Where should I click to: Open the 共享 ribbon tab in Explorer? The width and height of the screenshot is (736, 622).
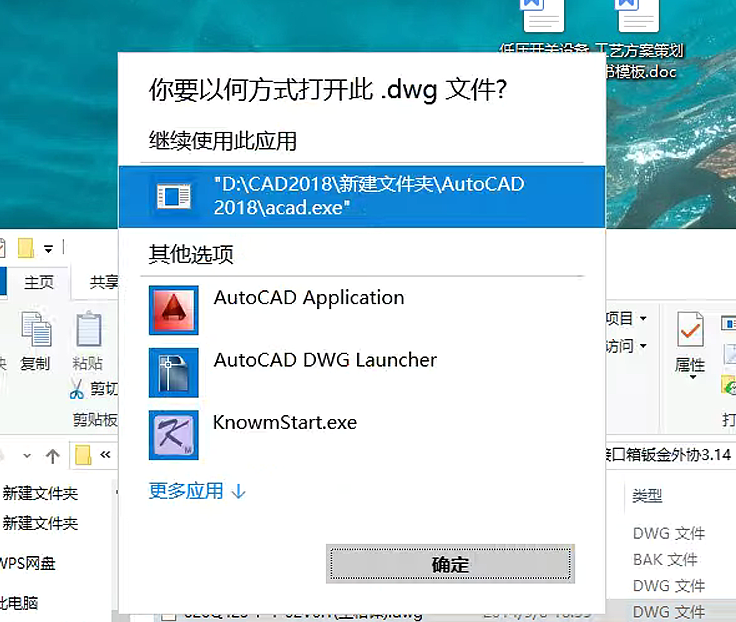coord(104,282)
